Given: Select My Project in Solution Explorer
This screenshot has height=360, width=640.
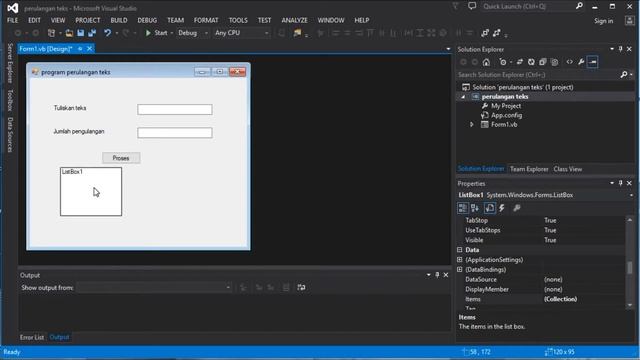Looking at the screenshot, I should (x=506, y=106).
